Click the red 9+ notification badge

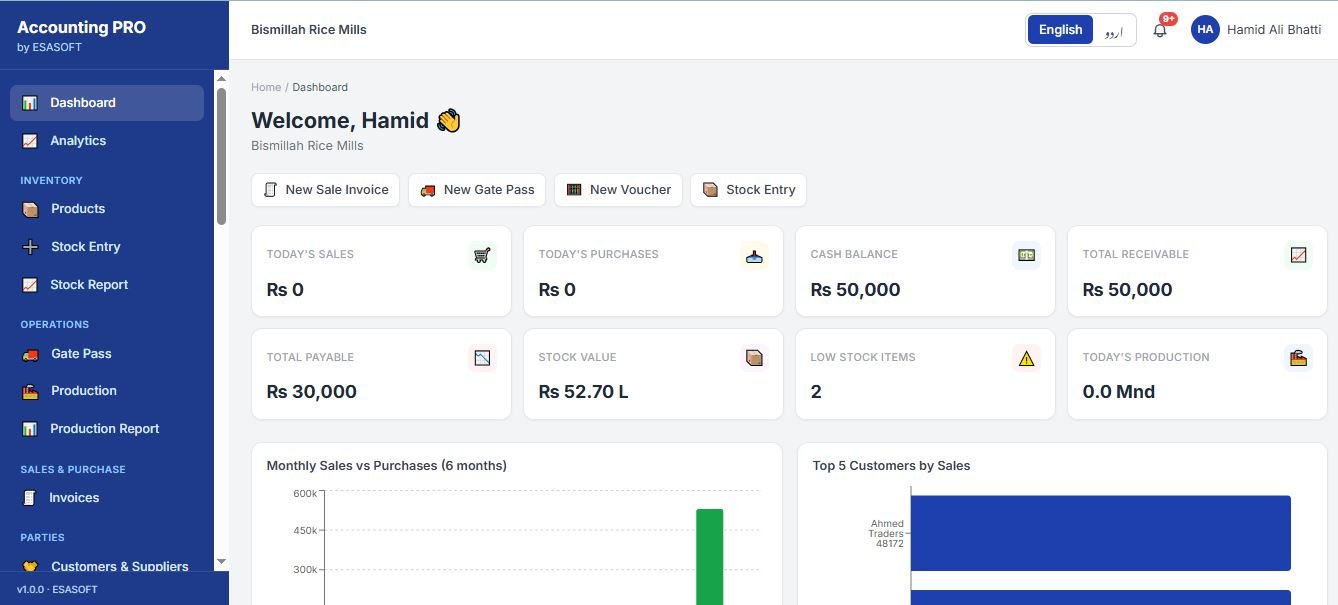point(1168,19)
